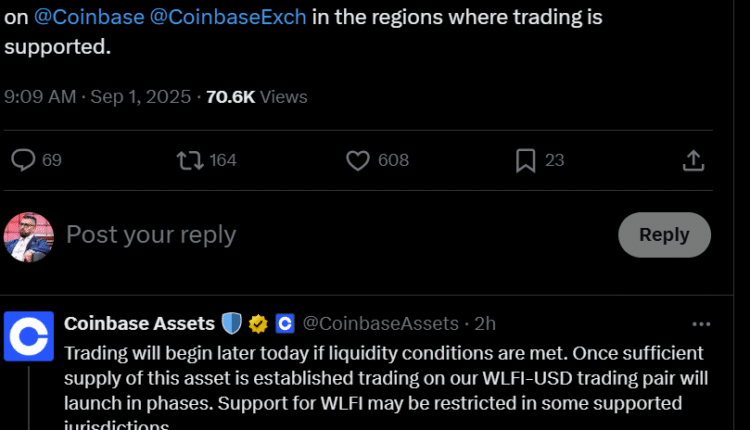Viewport: 750px width, 430px height.
Task: Open more options on Coinbase Assets reply
Action: 701,324
